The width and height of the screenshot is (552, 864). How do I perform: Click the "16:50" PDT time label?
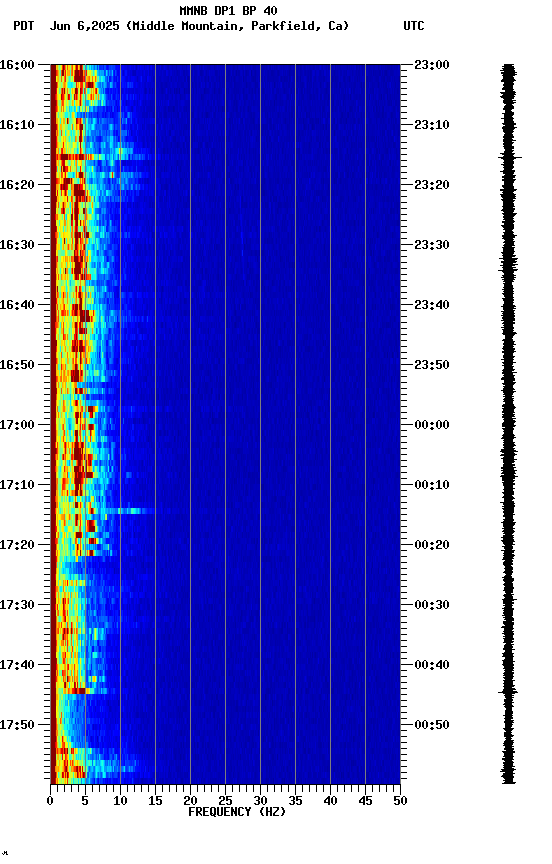(17, 365)
